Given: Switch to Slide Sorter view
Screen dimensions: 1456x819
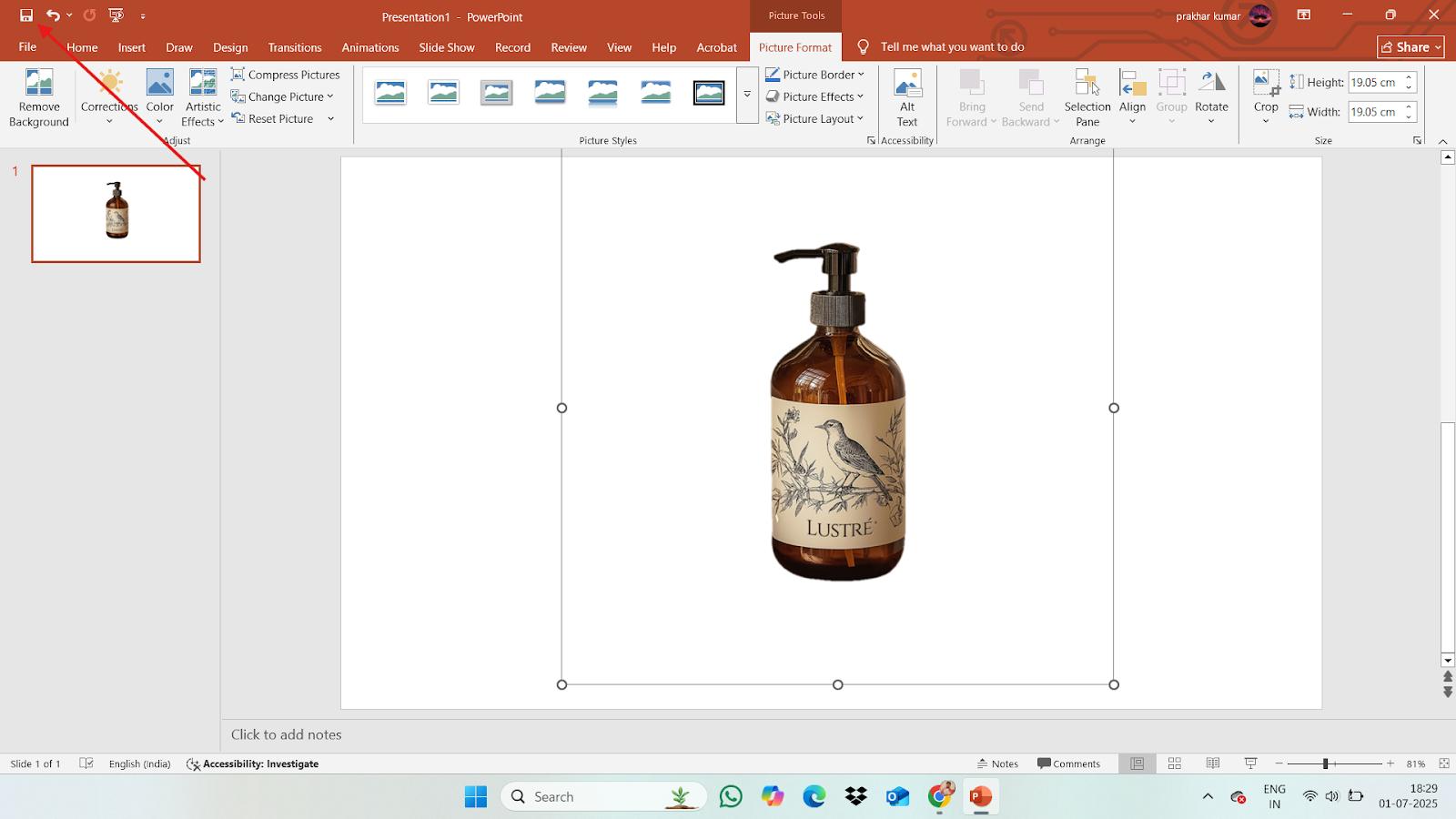Looking at the screenshot, I should 1175,763.
